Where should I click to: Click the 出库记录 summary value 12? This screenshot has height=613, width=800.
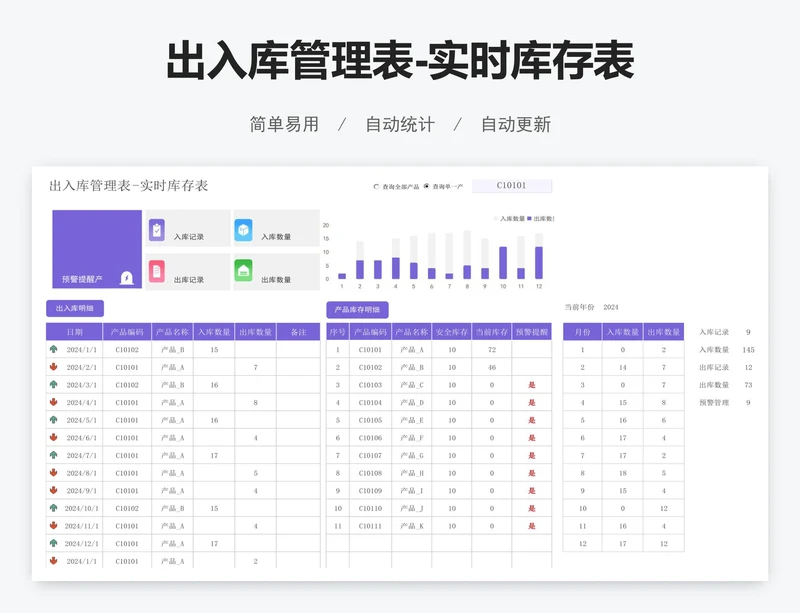[x=748, y=367]
